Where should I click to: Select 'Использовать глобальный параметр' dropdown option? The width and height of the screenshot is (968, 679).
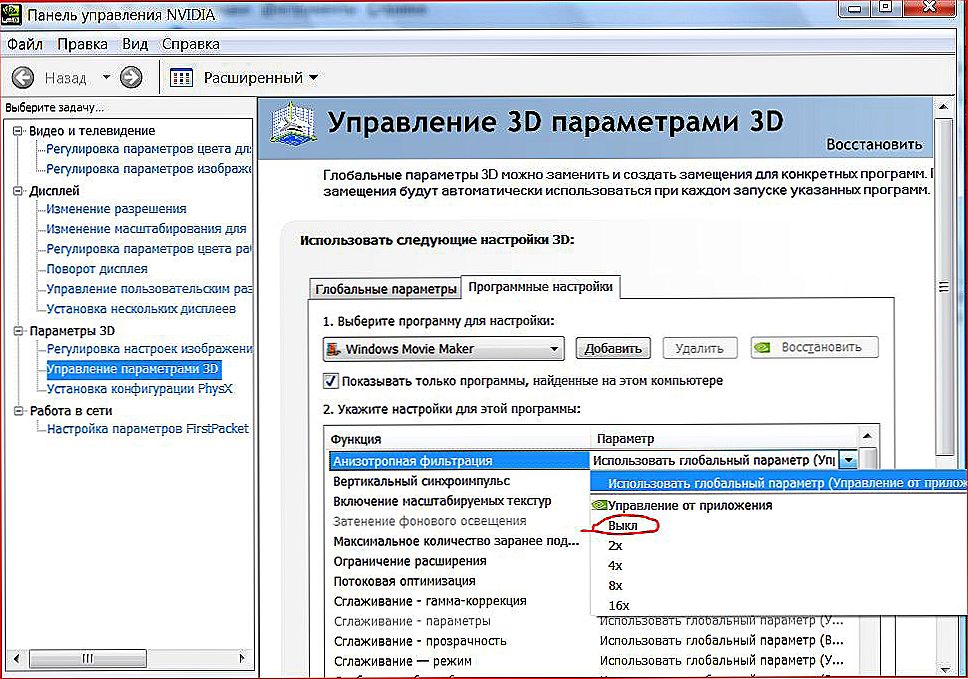pyautogui.click(x=778, y=483)
